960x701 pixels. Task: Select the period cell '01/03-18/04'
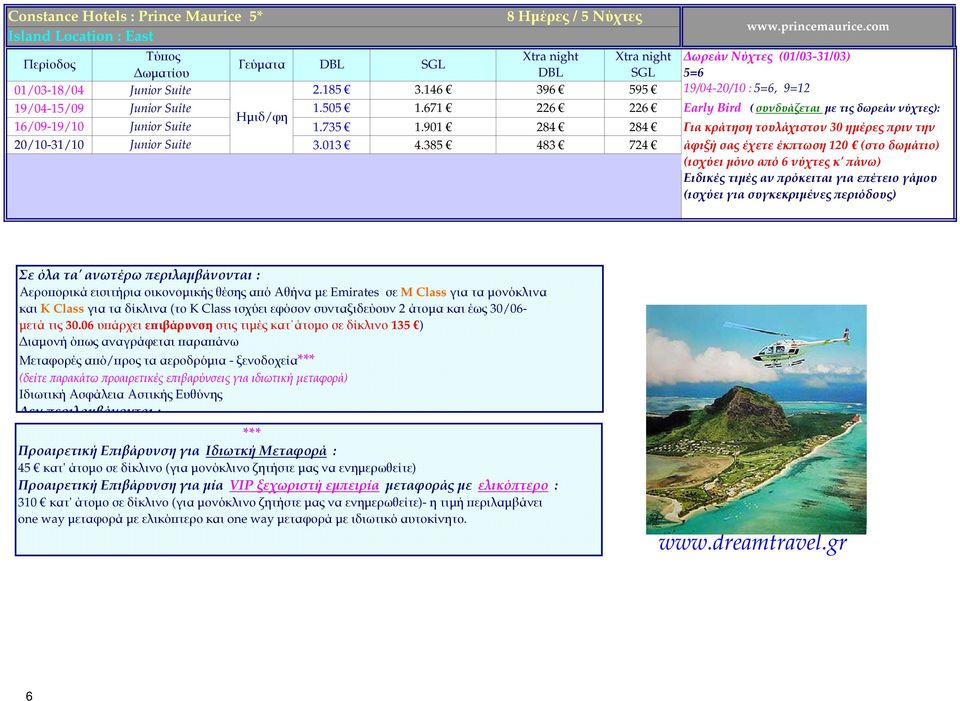coord(49,90)
